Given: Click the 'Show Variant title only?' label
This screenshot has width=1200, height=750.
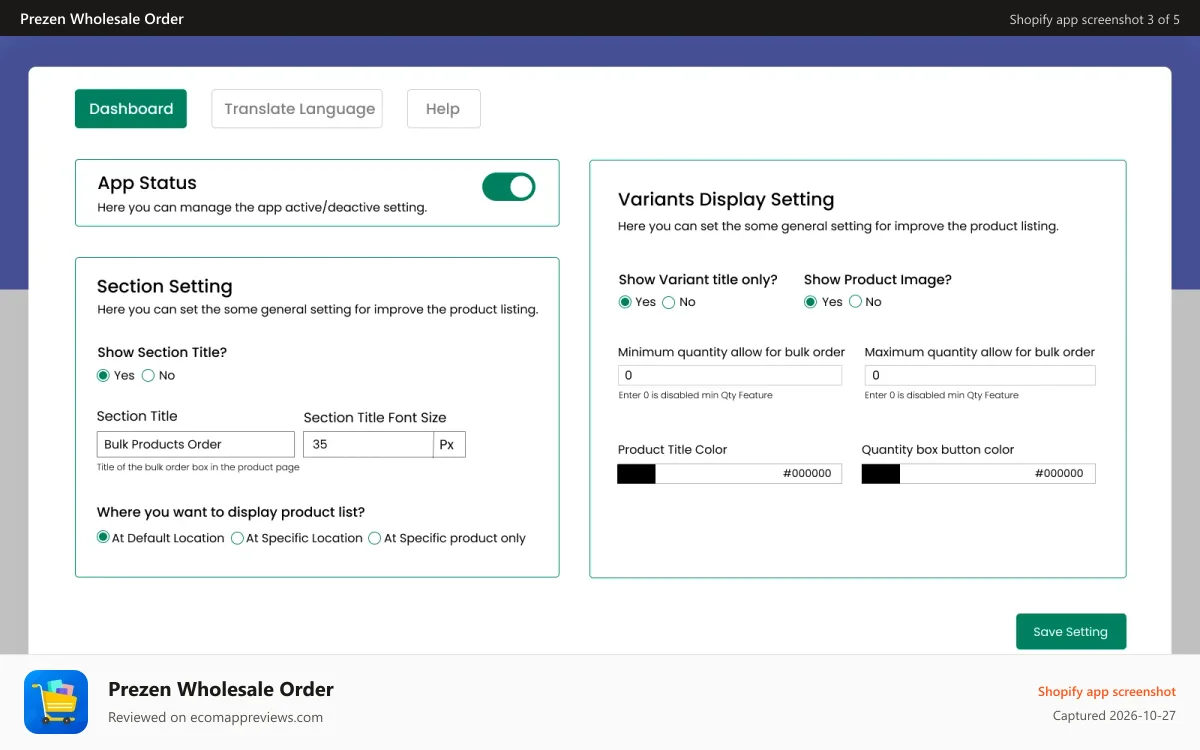Looking at the screenshot, I should click(x=698, y=280).
